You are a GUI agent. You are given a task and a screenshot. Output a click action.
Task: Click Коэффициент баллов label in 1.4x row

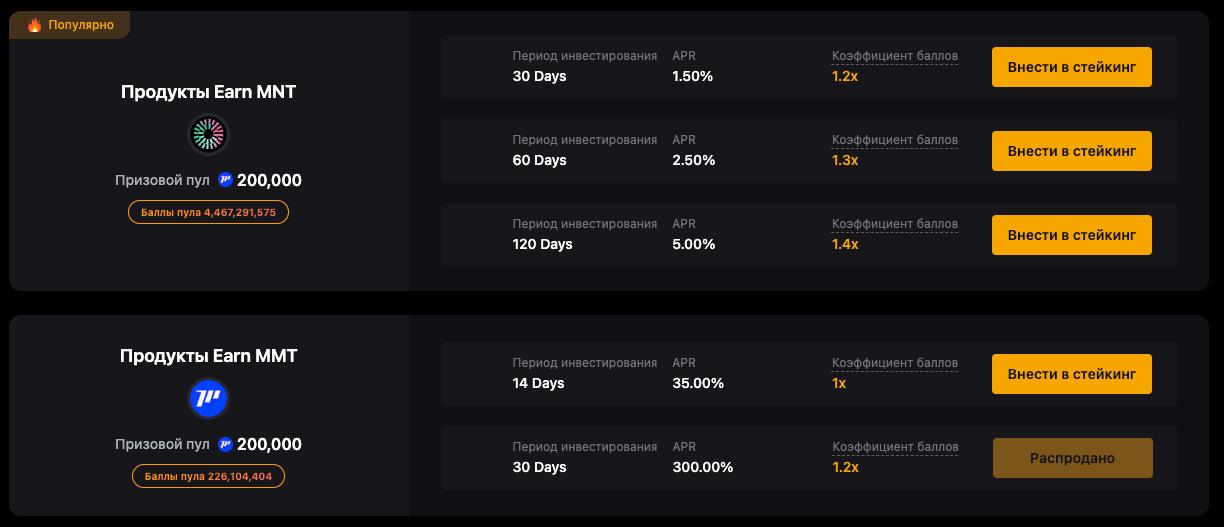tap(894, 224)
